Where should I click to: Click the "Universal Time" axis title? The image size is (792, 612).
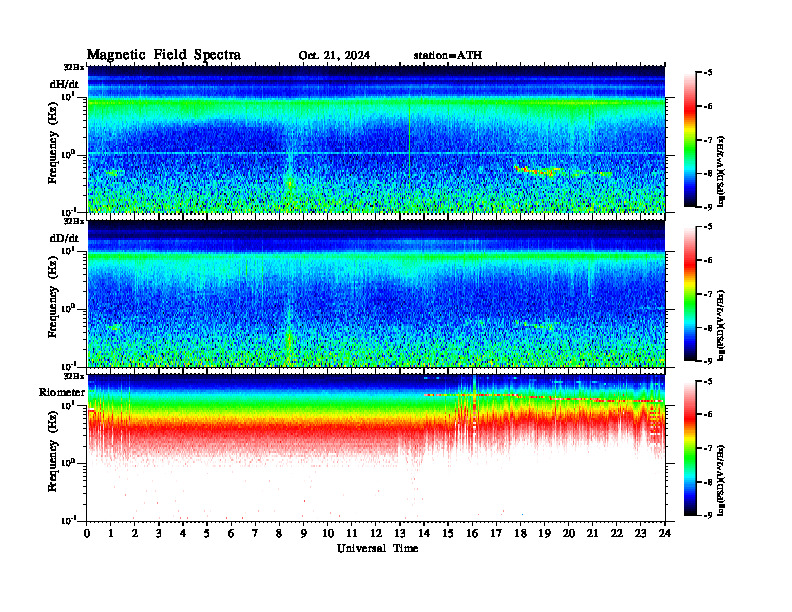click(x=377, y=548)
